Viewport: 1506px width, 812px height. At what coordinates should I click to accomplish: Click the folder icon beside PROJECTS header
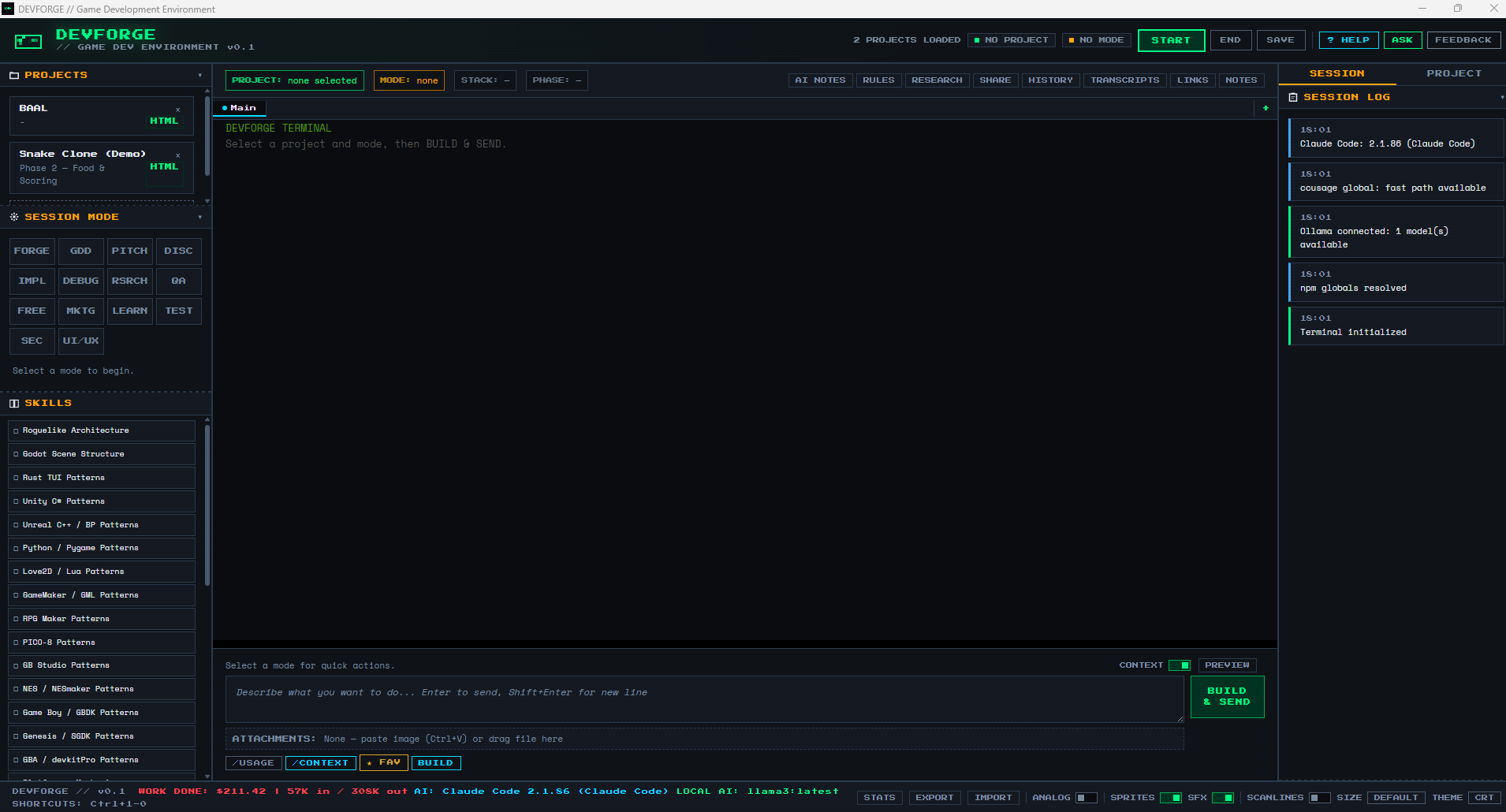pos(13,74)
